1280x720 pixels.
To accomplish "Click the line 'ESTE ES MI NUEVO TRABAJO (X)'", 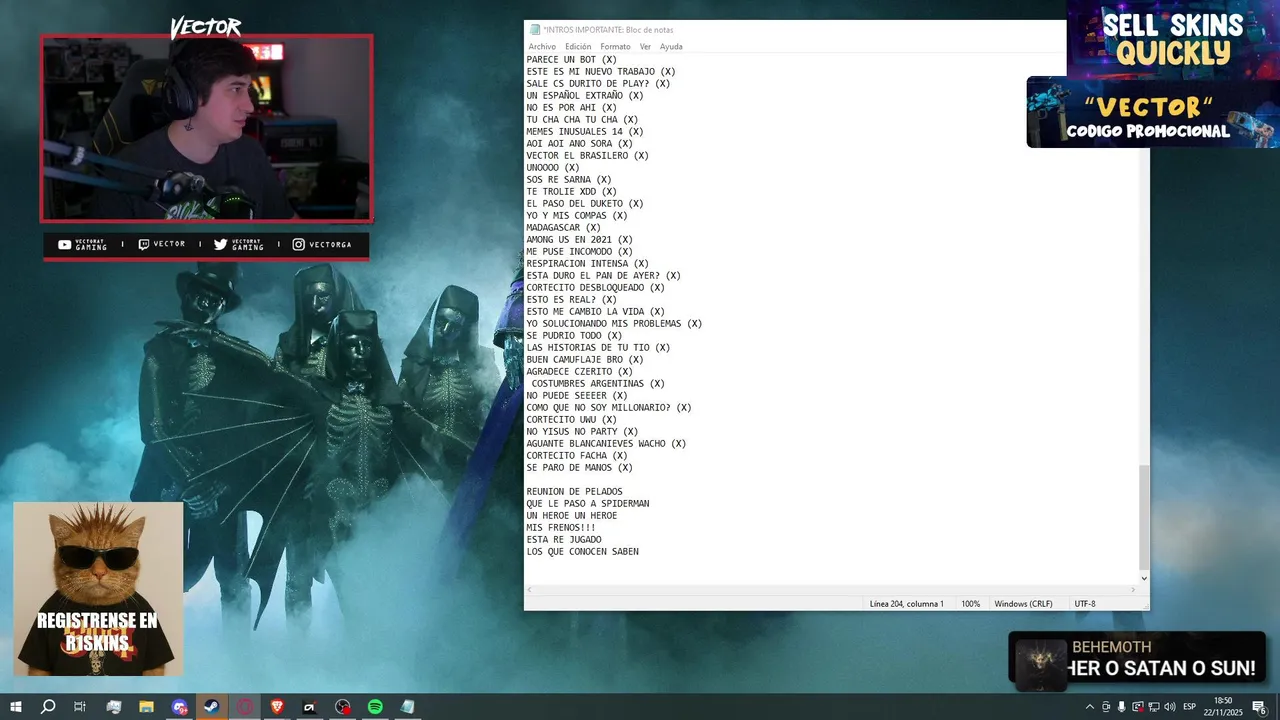I will [x=601, y=72].
